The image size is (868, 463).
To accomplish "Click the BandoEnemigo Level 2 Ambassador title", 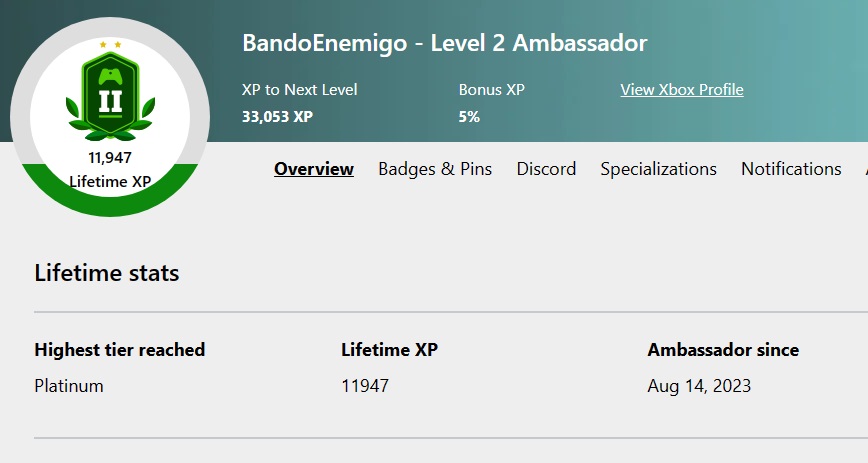I will (x=445, y=43).
